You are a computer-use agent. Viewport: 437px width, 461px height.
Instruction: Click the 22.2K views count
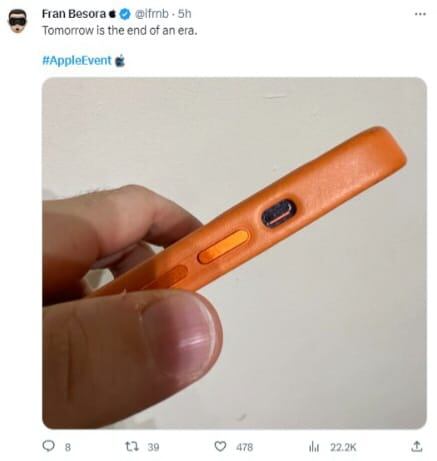(343, 447)
